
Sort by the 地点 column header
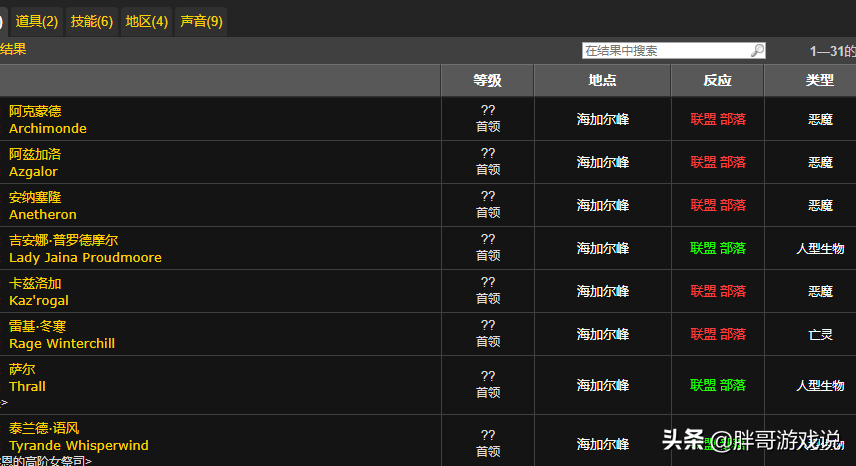click(x=602, y=81)
